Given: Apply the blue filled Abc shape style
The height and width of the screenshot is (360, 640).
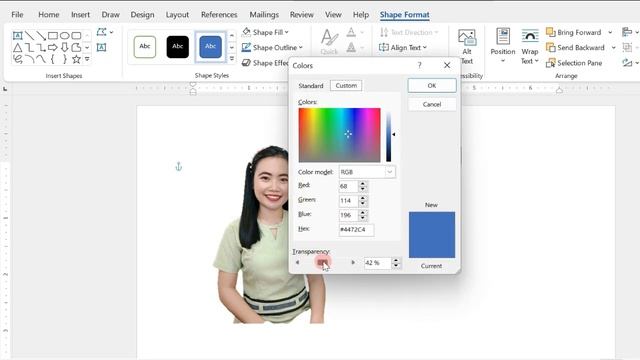Looking at the screenshot, I should coord(210,47).
